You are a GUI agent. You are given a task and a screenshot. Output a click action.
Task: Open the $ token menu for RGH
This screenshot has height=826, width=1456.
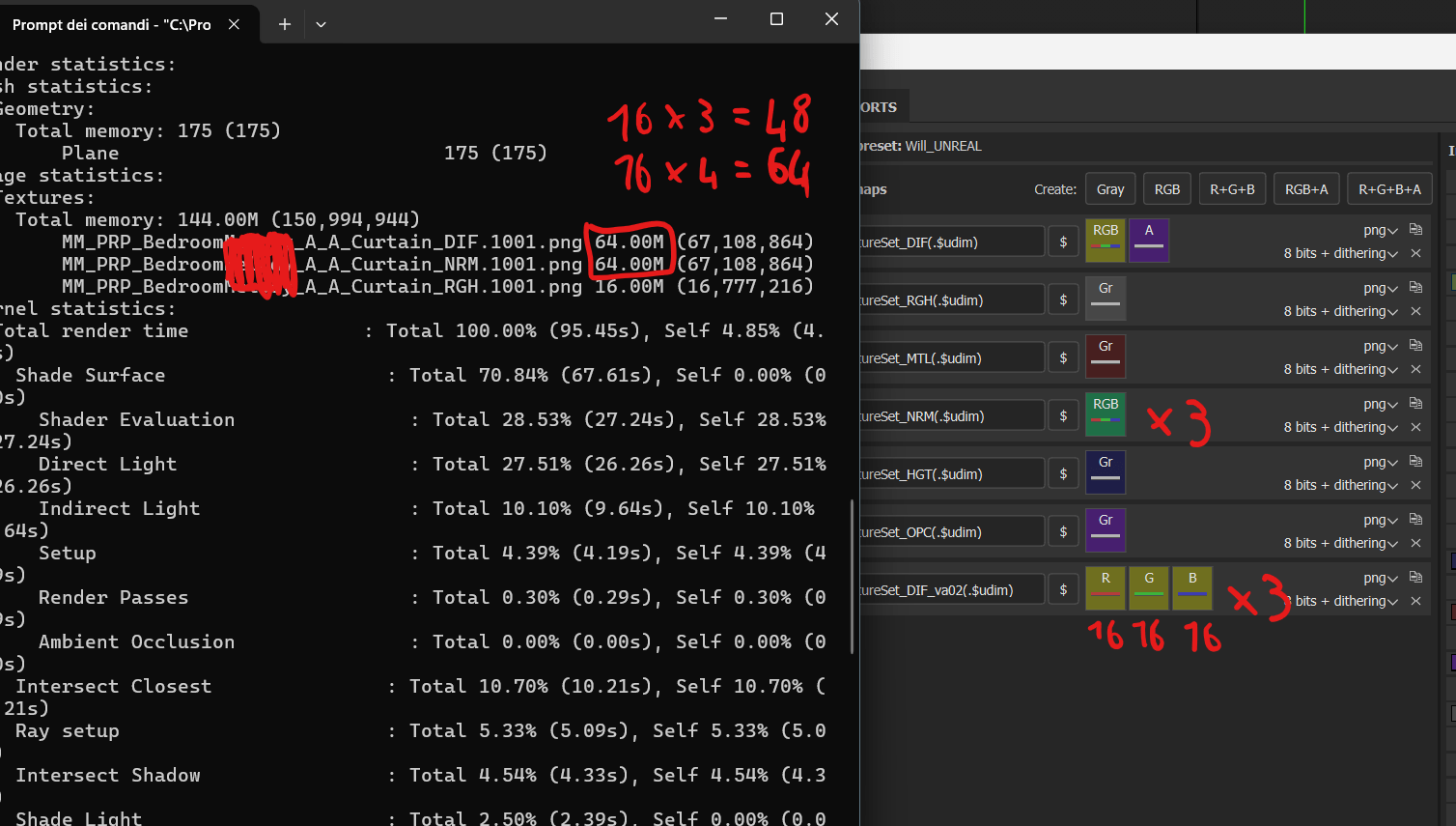pyautogui.click(x=1063, y=299)
